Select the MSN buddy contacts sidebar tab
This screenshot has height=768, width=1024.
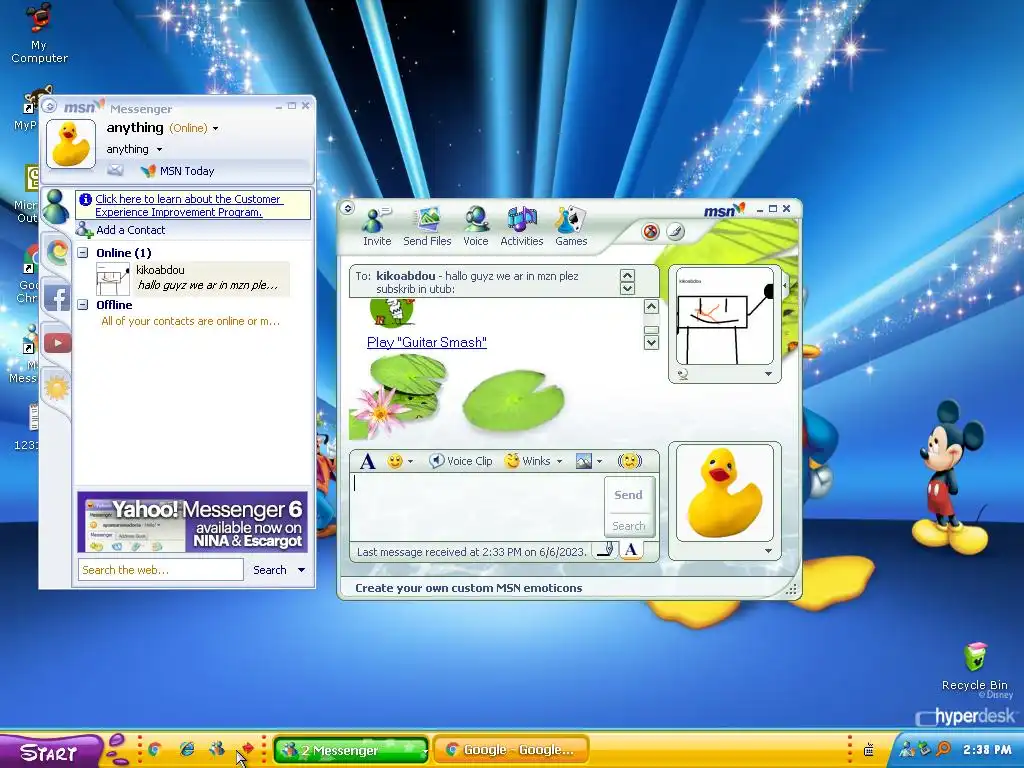(56, 206)
